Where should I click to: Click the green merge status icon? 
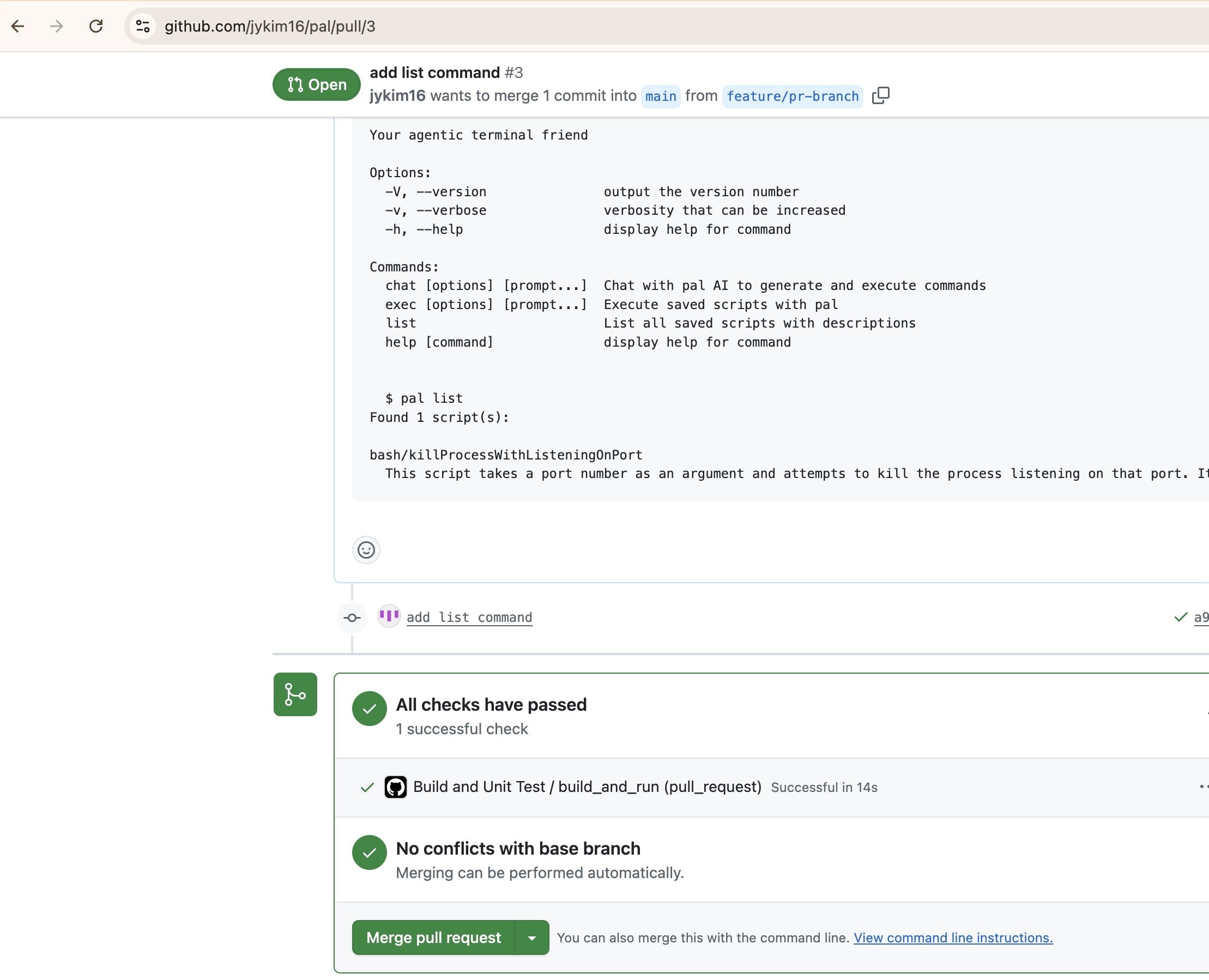pos(295,694)
